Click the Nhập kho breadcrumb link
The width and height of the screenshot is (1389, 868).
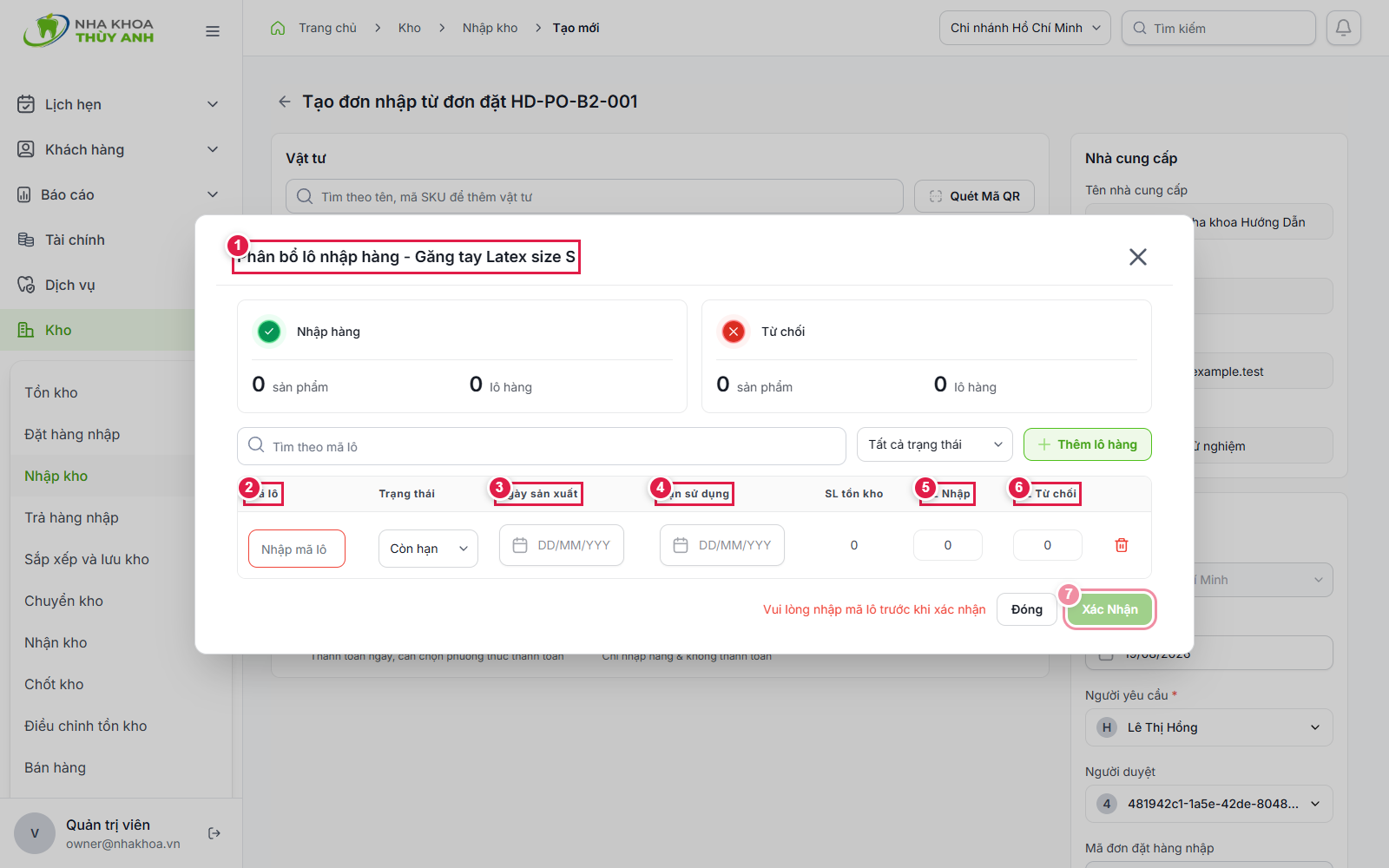490,28
